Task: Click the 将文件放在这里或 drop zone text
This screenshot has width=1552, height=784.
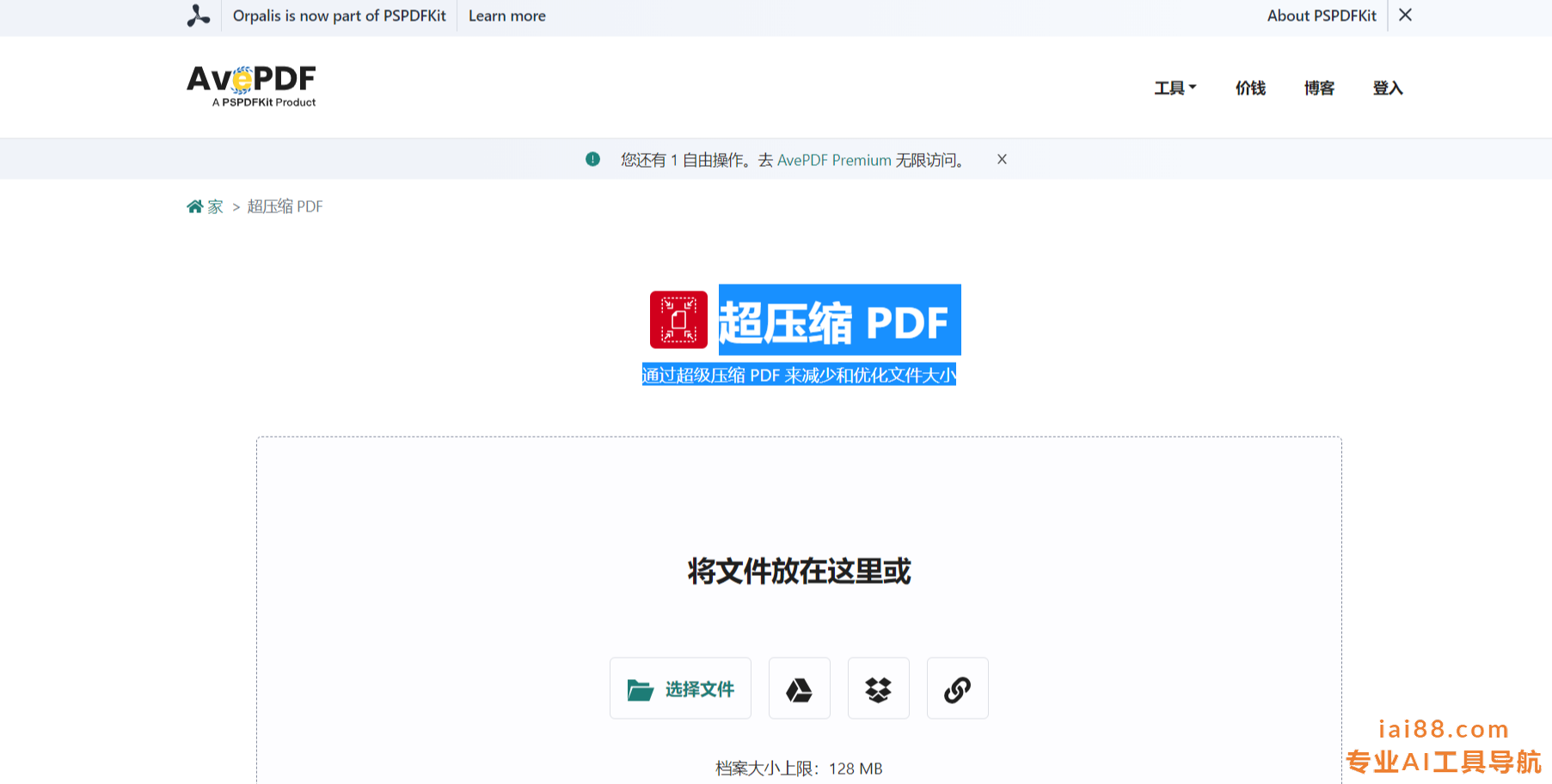Action: coord(799,571)
